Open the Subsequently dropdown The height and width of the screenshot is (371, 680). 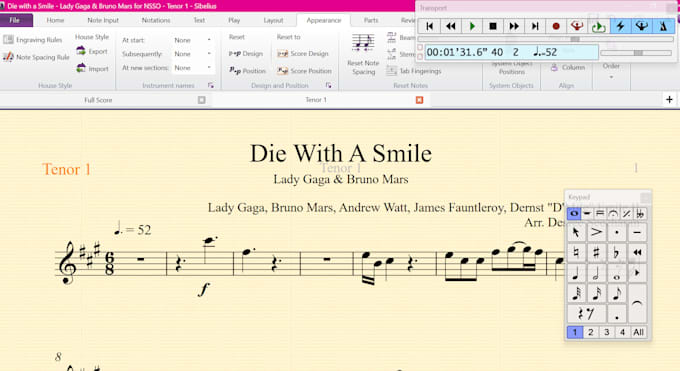(193, 54)
